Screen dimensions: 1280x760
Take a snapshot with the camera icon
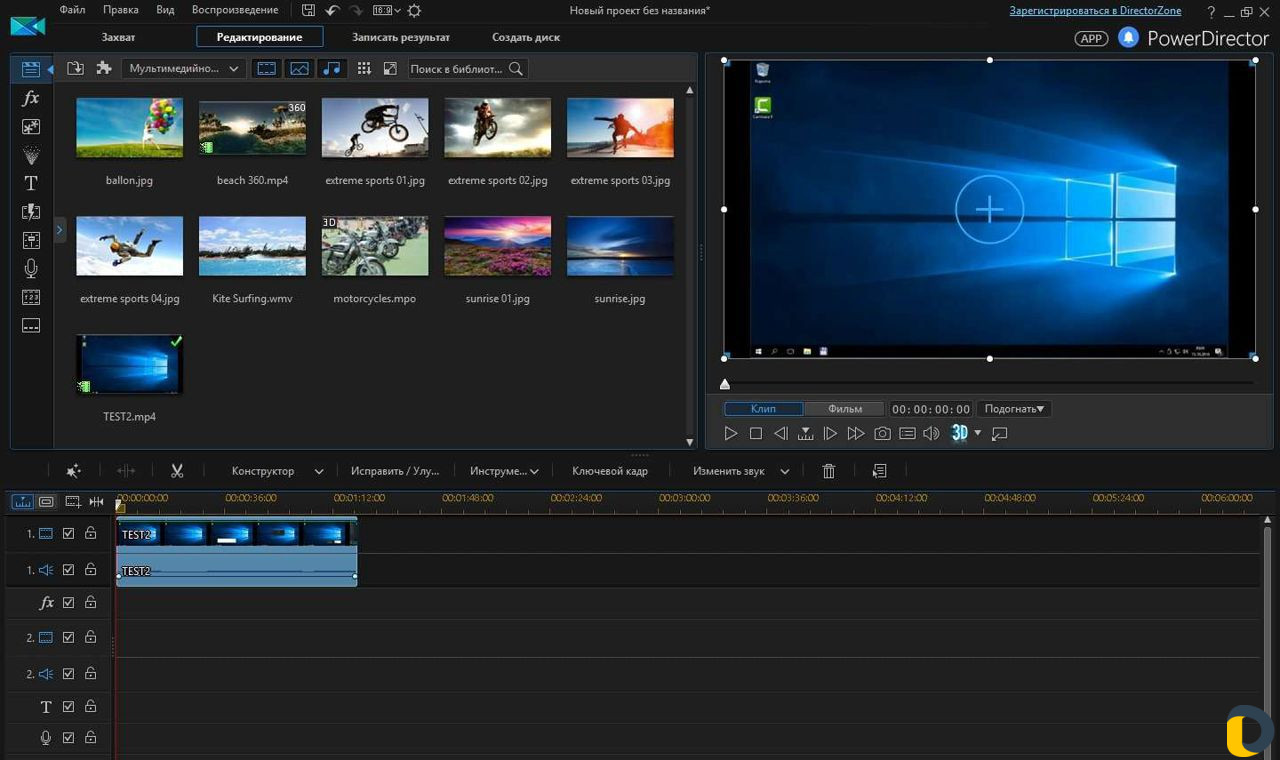click(x=882, y=433)
